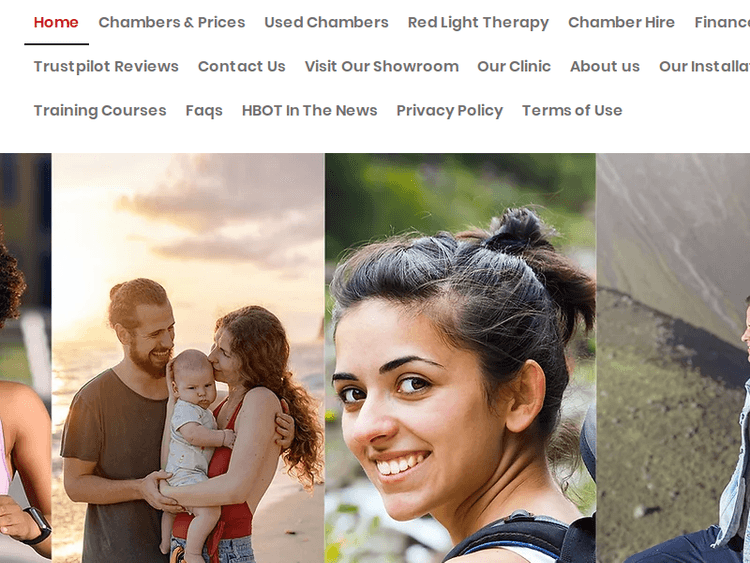Open the Home menu item
This screenshot has width=750, height=563.
pos(56,22)
